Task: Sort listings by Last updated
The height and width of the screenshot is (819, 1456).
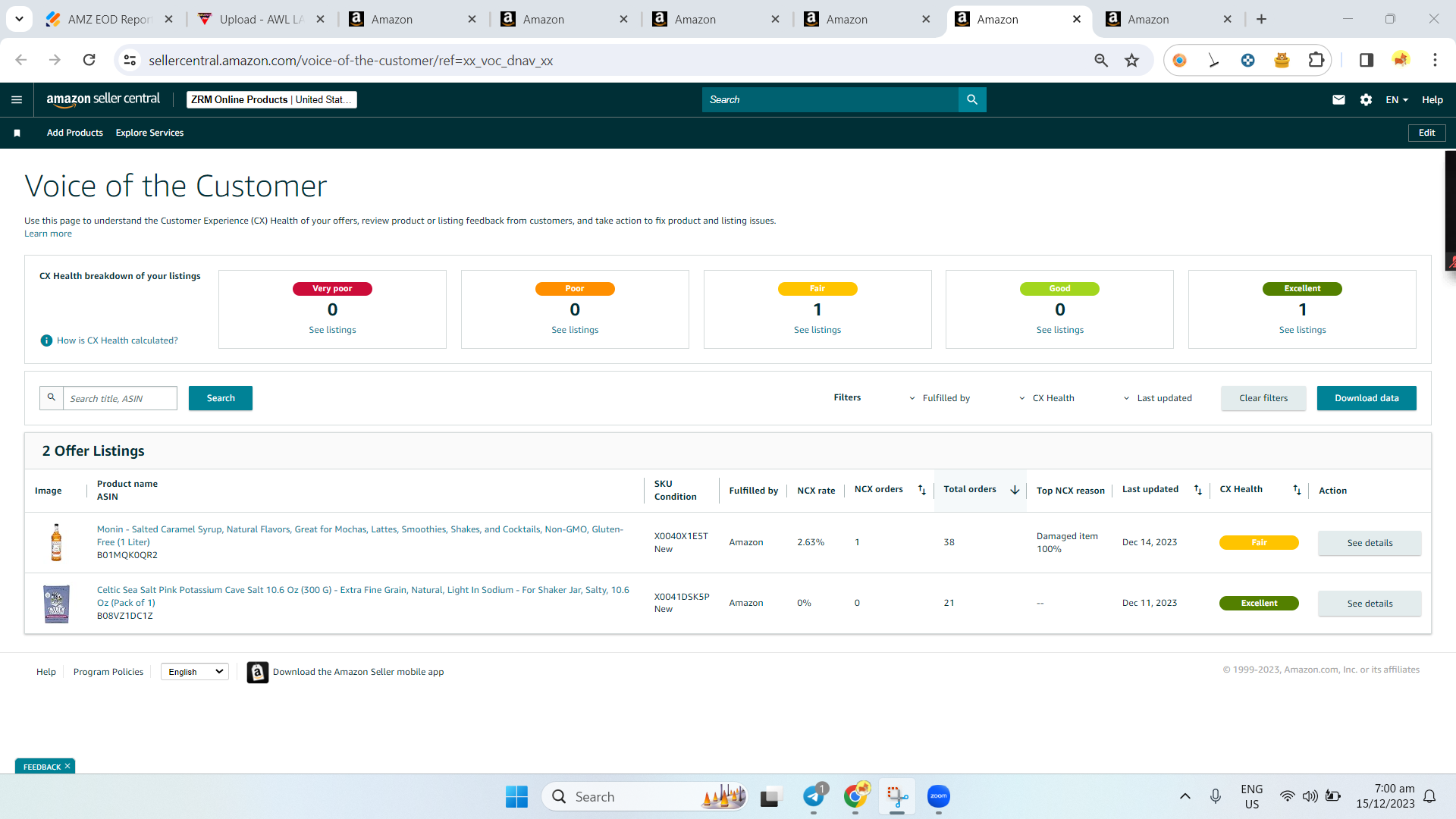Action: (1198, 490)
